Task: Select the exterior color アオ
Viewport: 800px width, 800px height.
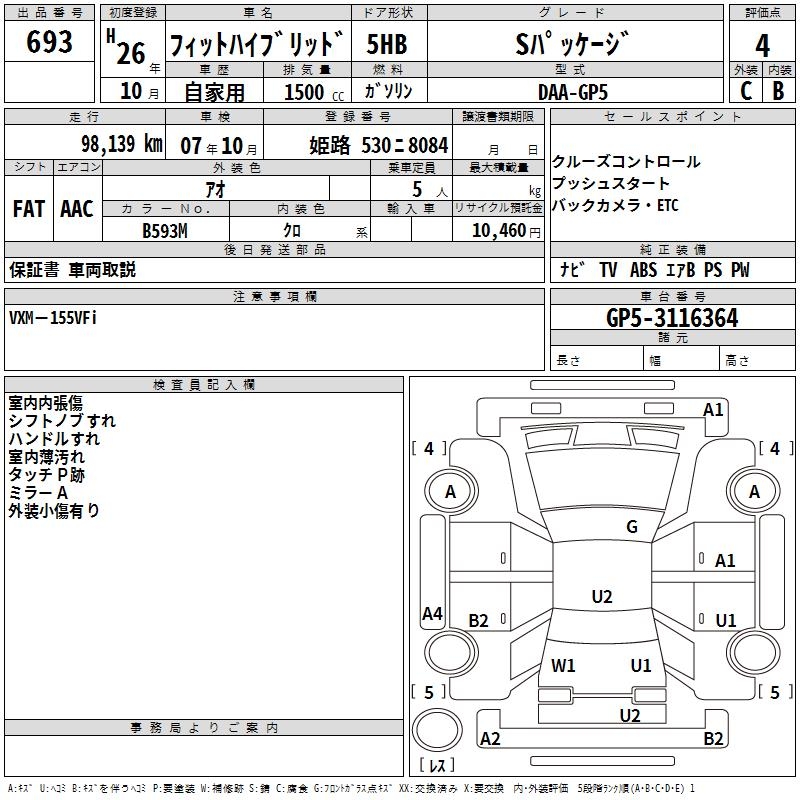Action: (x=215, y=189)
